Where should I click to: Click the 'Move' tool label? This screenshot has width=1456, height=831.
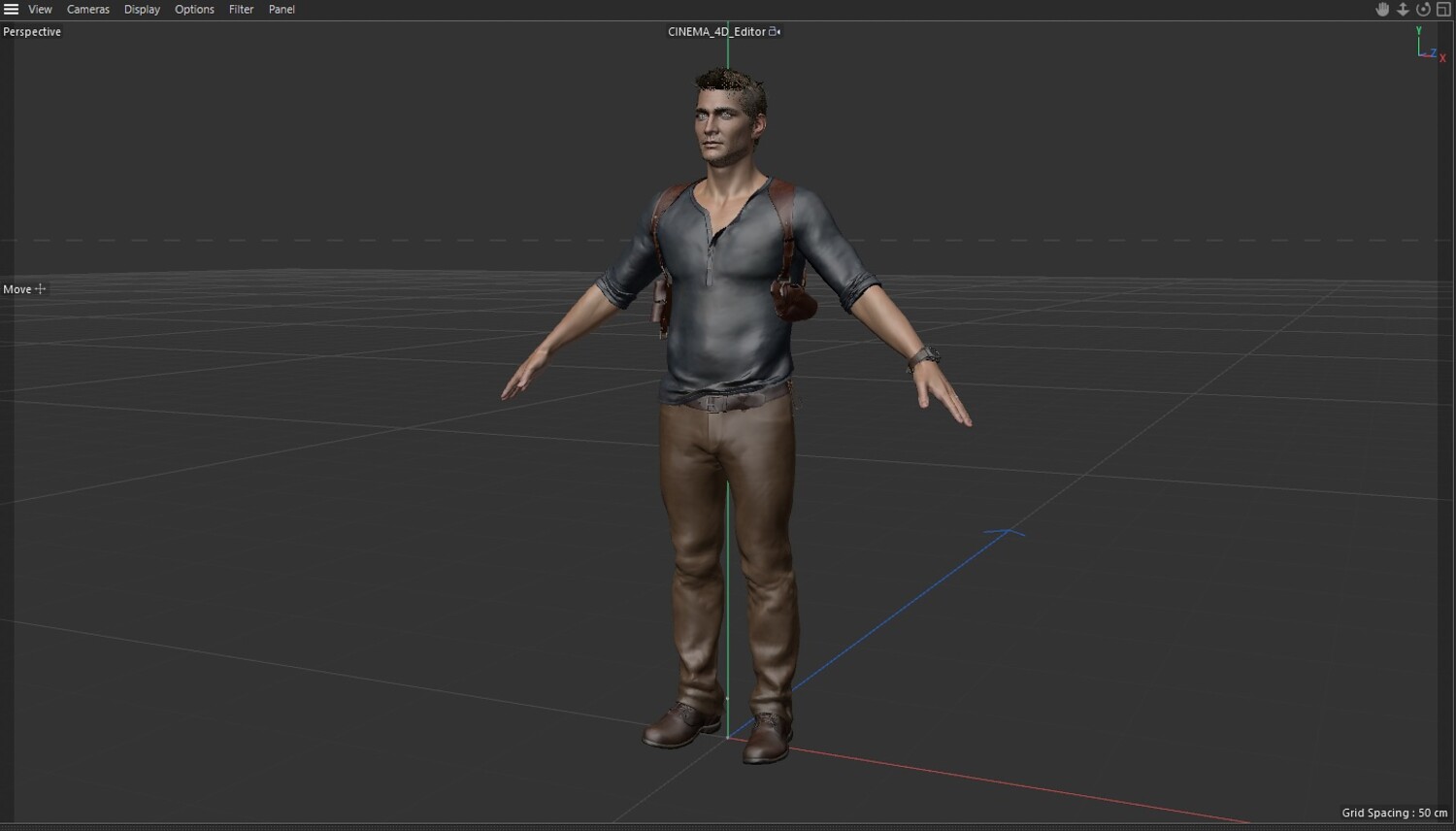[17, 289]
